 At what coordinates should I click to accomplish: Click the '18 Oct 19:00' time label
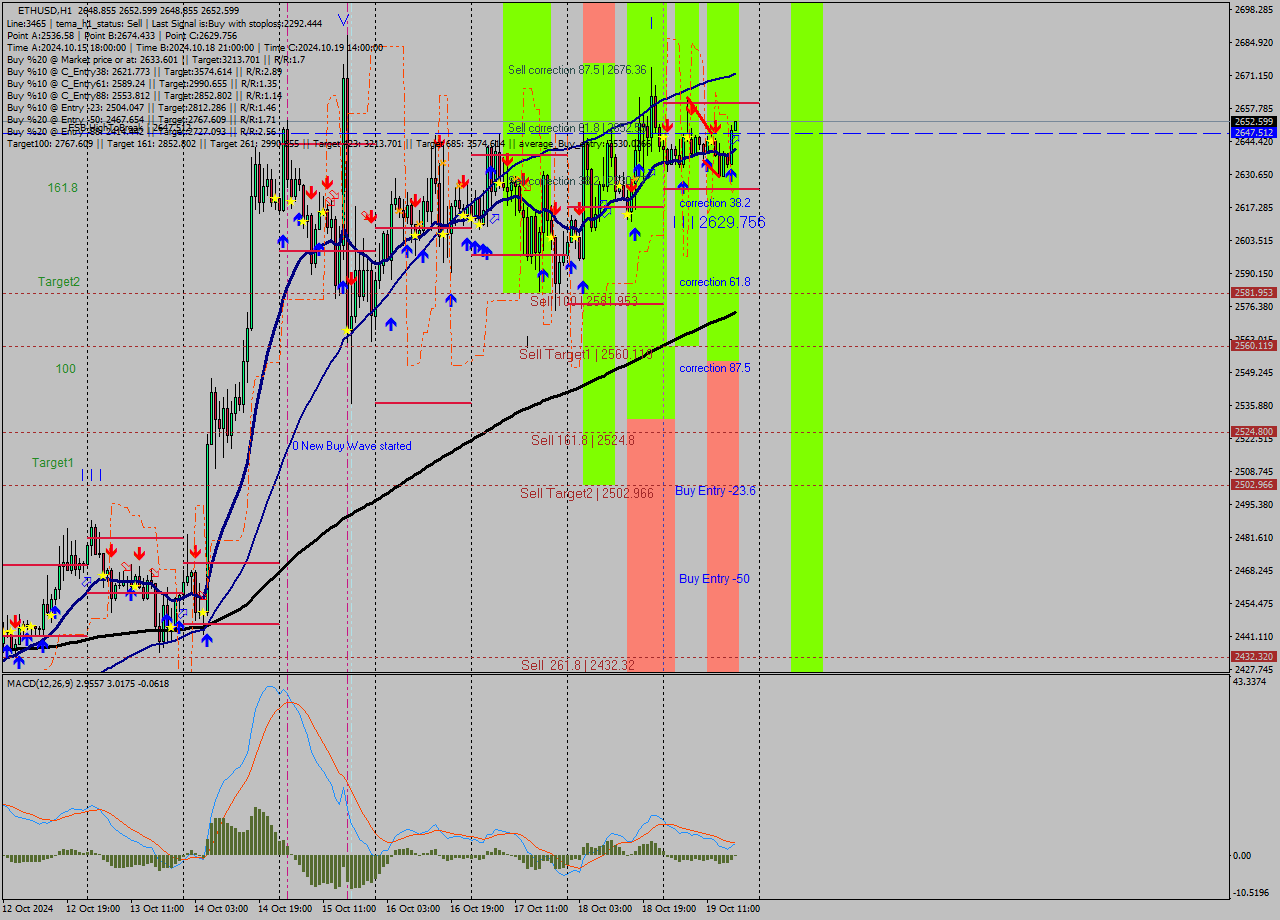pos(669,909)
